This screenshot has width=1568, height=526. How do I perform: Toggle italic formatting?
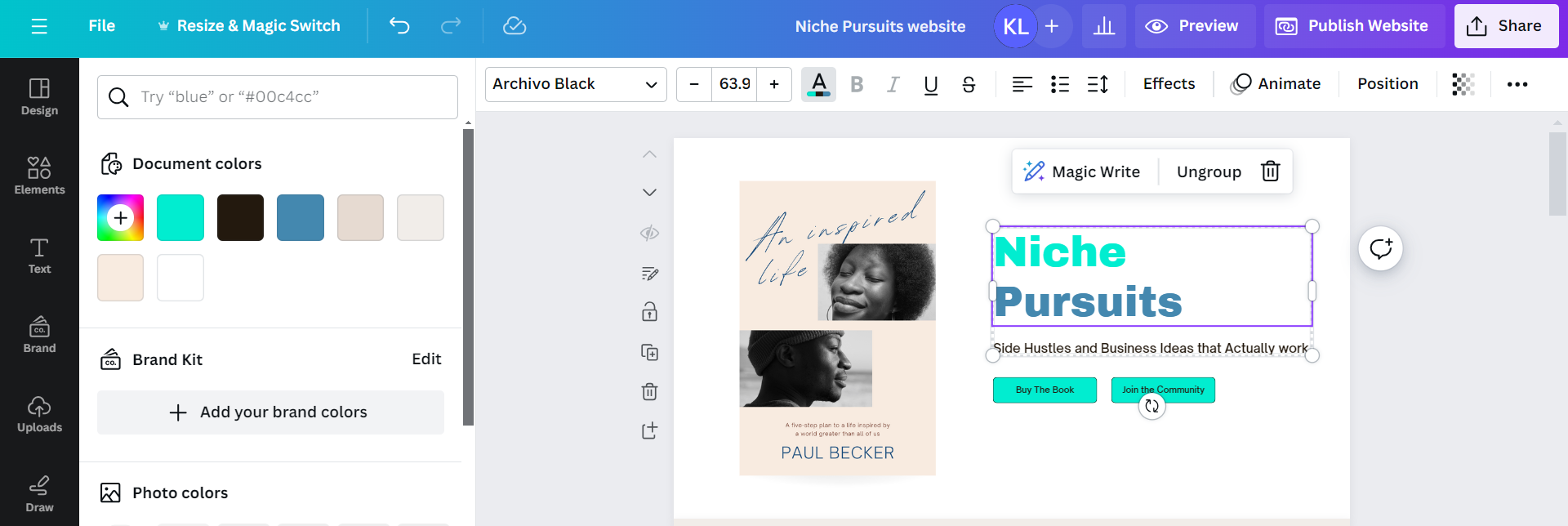tap(893, 84)
